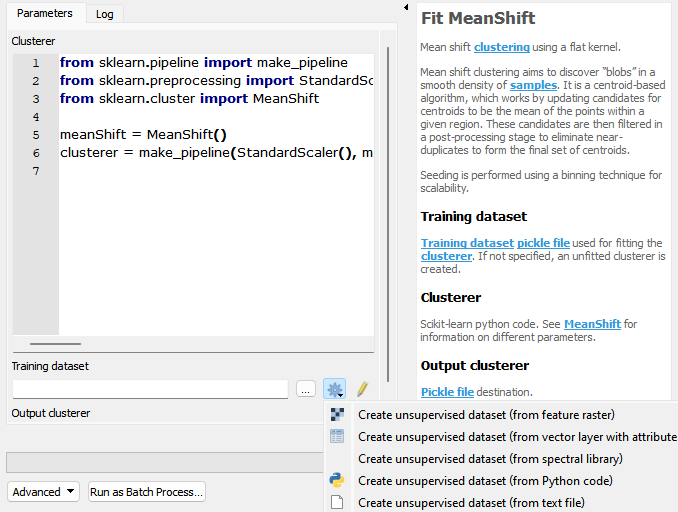Collapse help panel with the arrow icon
Viewport: 678px width, 512px height.
(x=406, y=7)
